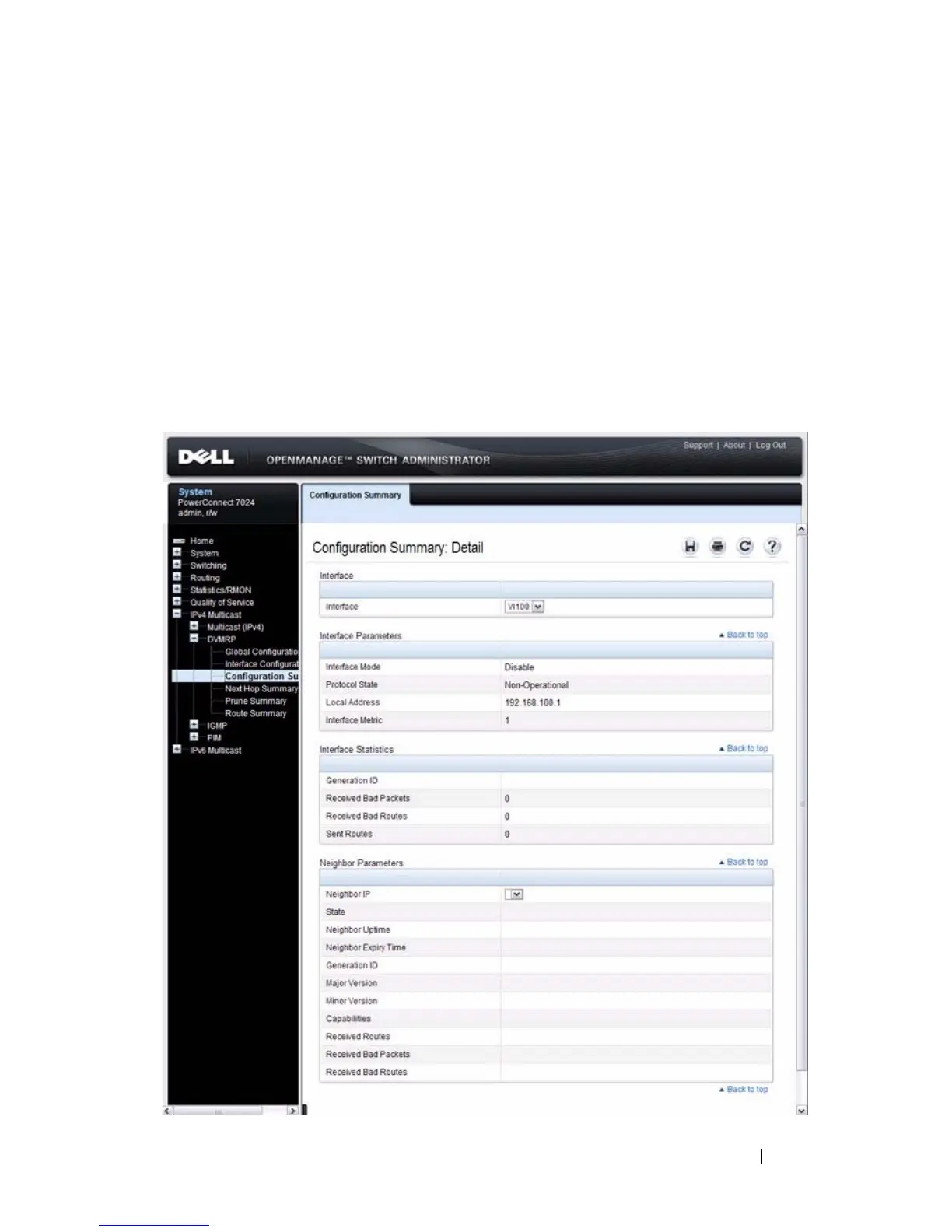Open Prune Summary under DVMRP
This screenshot has height=1232, width=952.
click(x=255, y=701)
